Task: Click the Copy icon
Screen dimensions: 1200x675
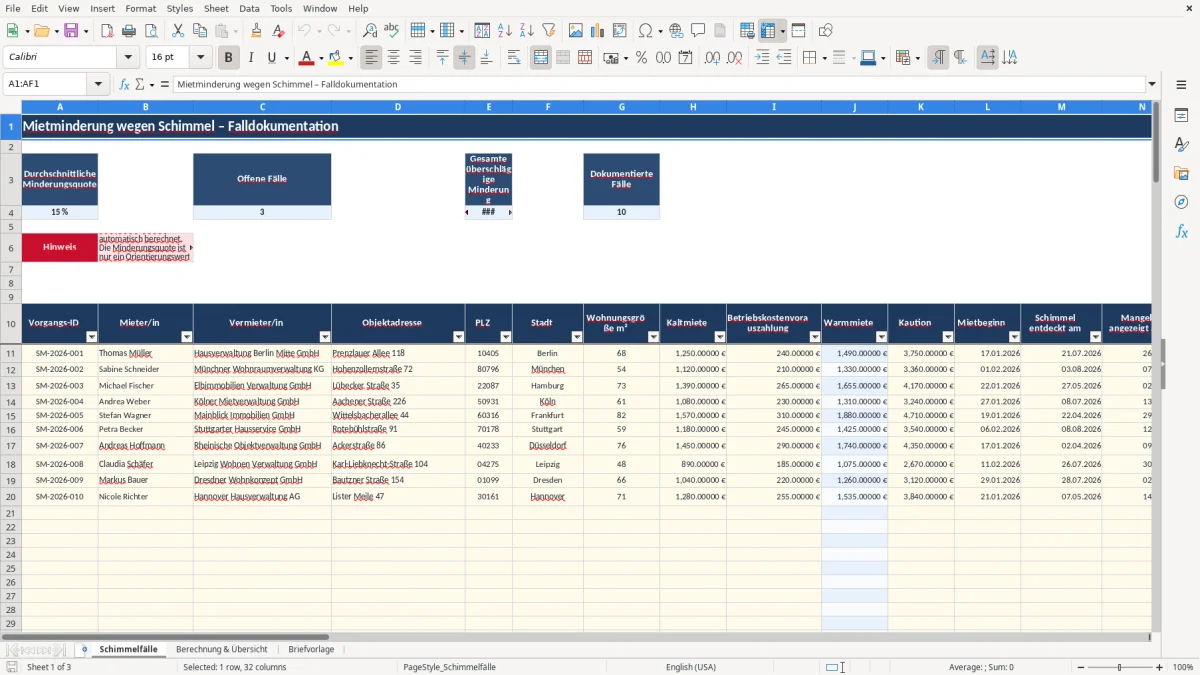Action: (x=199, y=31)
